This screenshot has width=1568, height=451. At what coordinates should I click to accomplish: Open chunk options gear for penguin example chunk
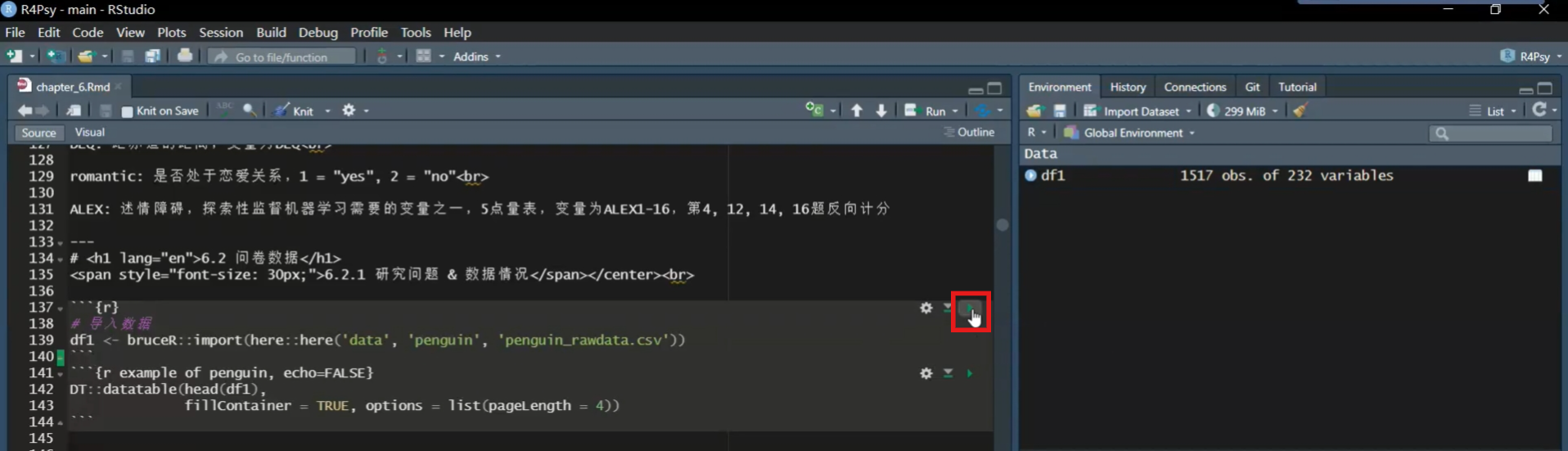(x=926, y=373)
